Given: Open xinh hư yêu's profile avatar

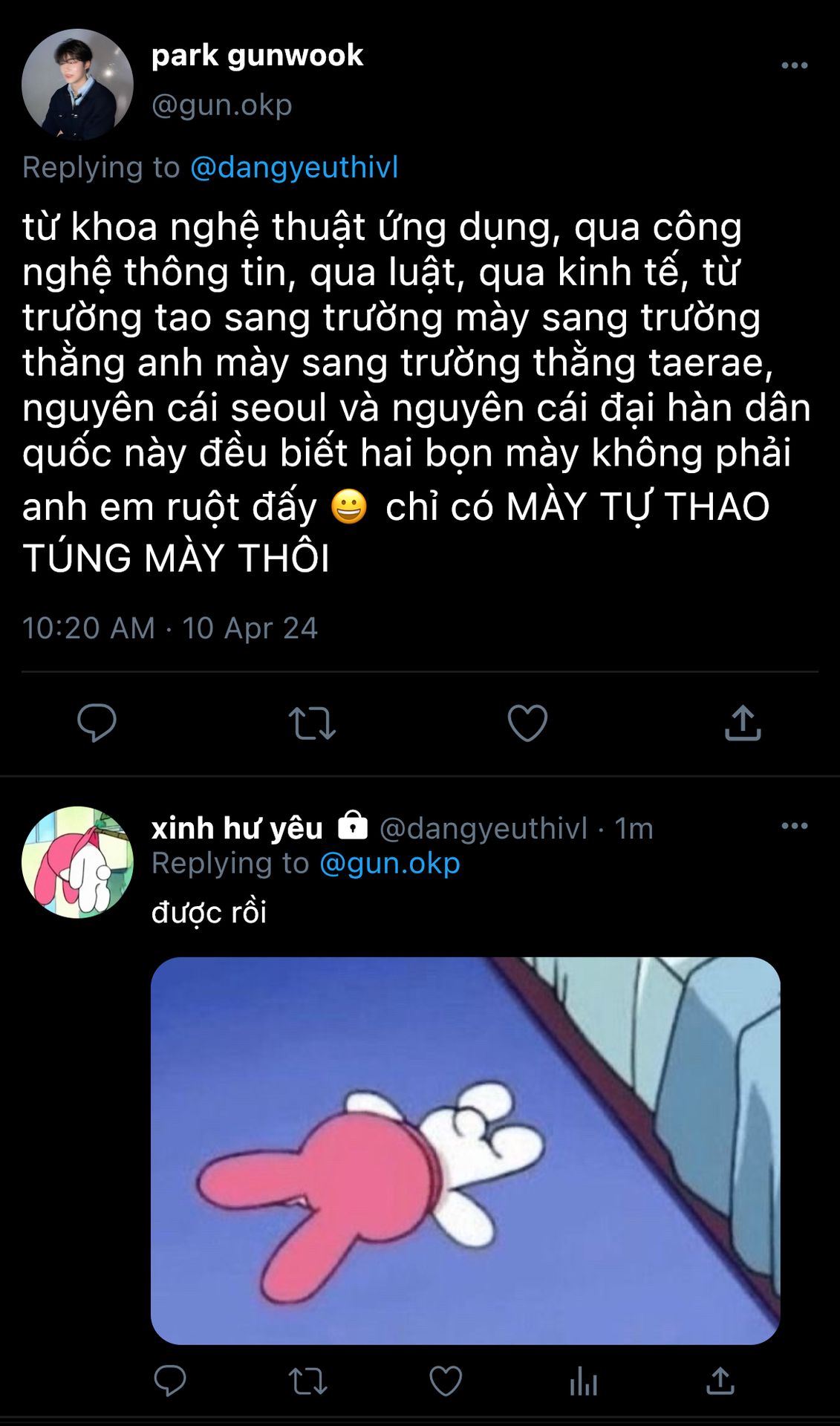Looking at the screenshot, I should coord(77,862).
